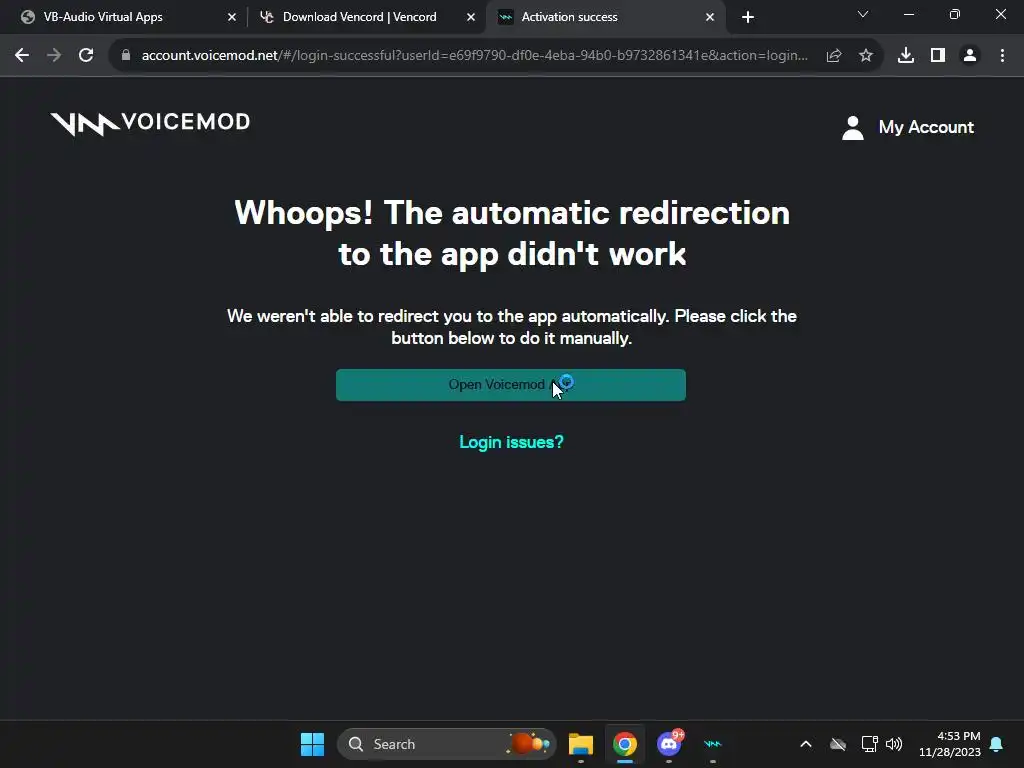Click the My Account person icon
Image resolution: width=1024 pixels, height=768 pixels.
coord(853,127)
